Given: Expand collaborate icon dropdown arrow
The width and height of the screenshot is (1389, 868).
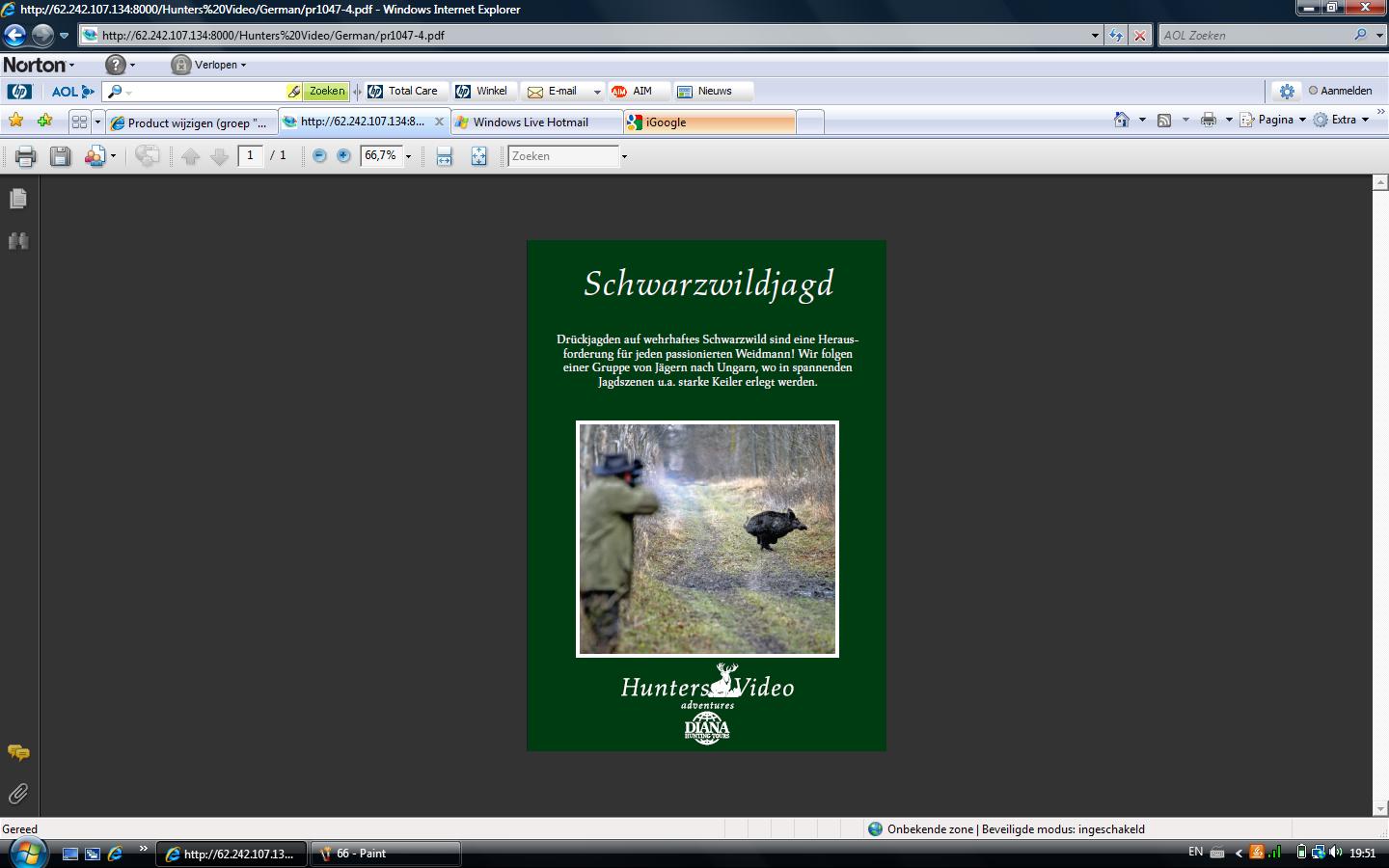Looking at the screenshot, I should tap(113, 156).
